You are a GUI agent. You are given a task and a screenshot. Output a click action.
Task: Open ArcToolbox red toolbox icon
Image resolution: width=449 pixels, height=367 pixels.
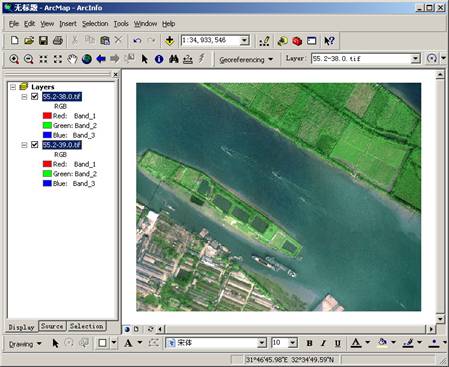(x=297, y=41)
